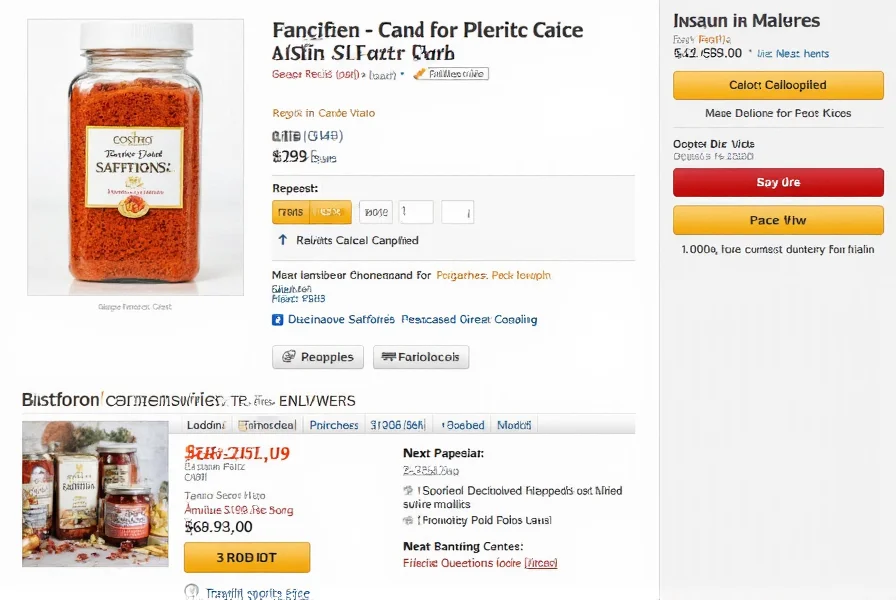The width and height of the screenshot is (896, 600).
Task: Click the saffron jar product image
Action: (135, 157)
